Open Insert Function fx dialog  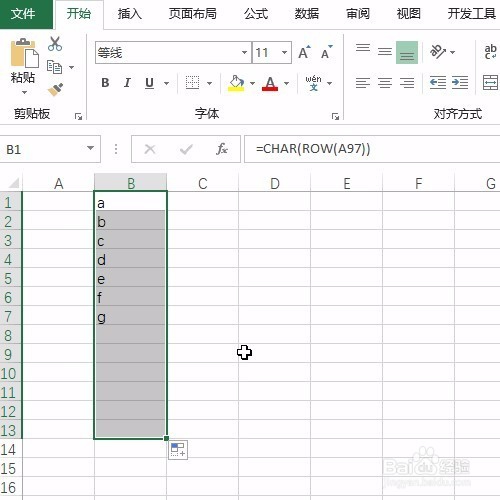222,149
